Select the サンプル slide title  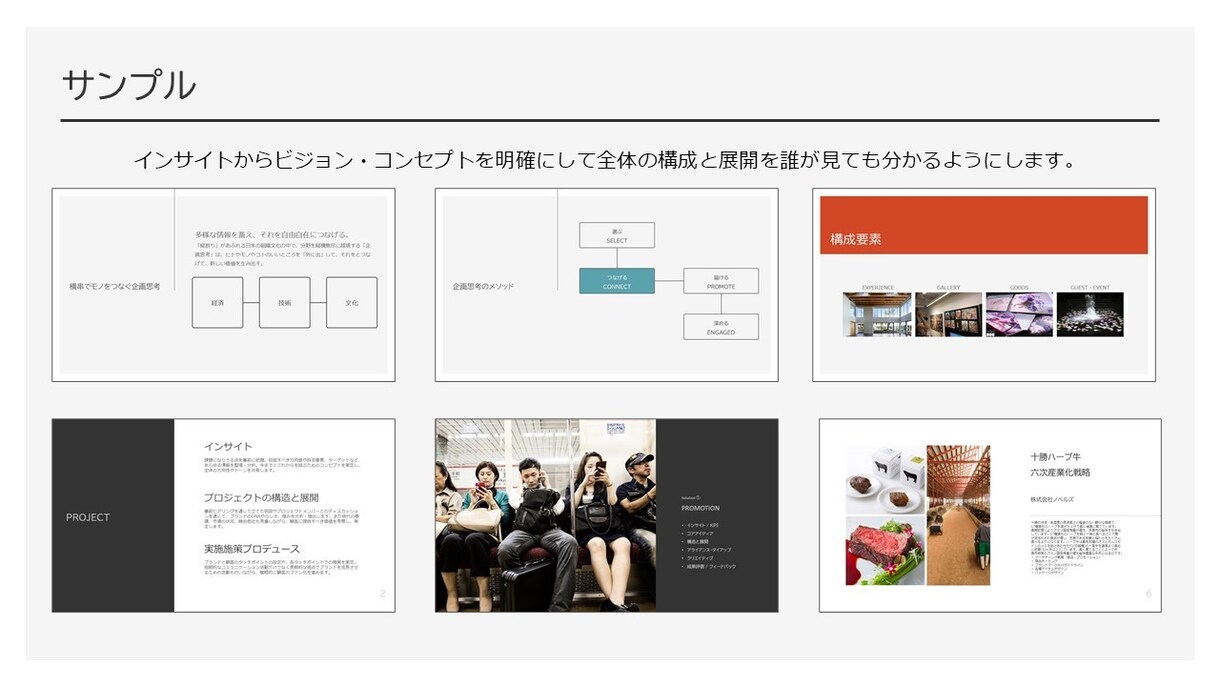coord(128,85)
